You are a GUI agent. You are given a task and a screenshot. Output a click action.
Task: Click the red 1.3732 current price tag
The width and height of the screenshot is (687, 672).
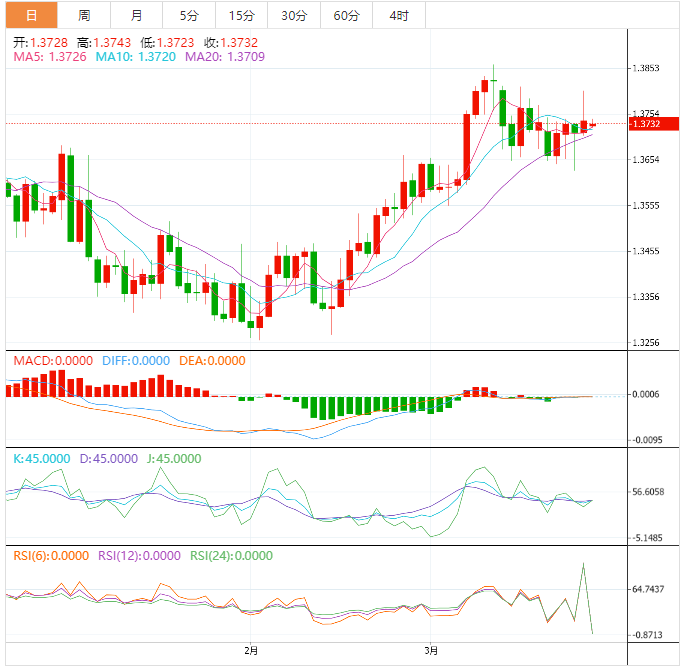click(654, 124)
